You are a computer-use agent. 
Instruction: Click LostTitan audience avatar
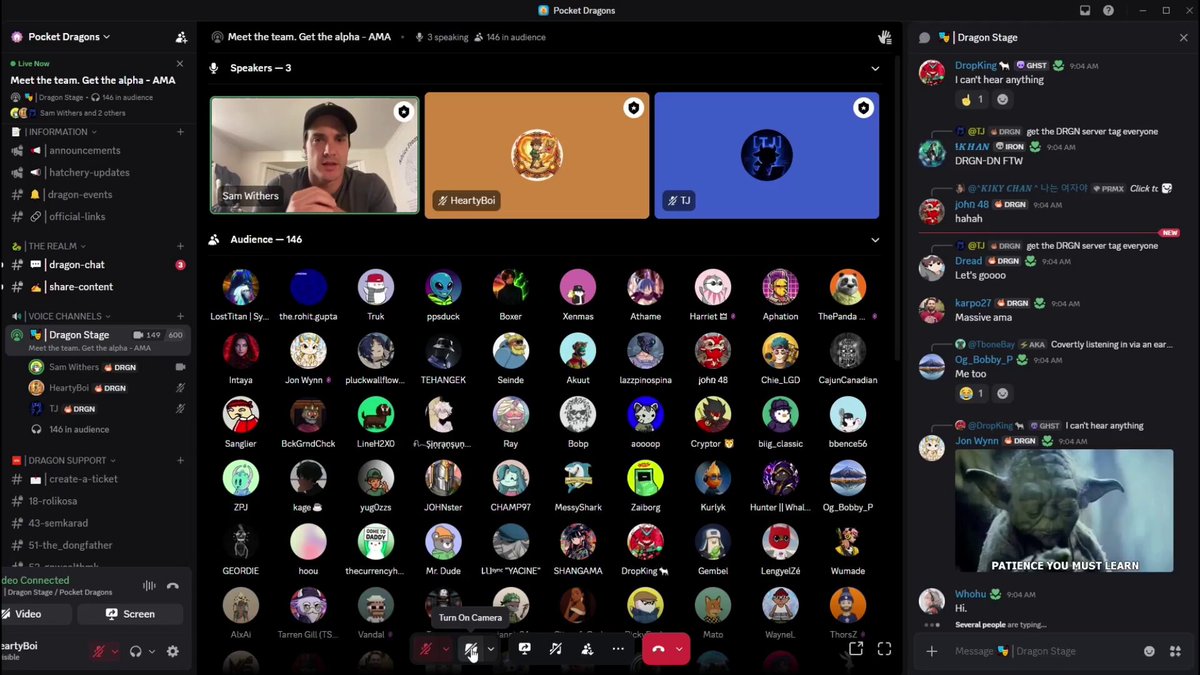[240, 287]
